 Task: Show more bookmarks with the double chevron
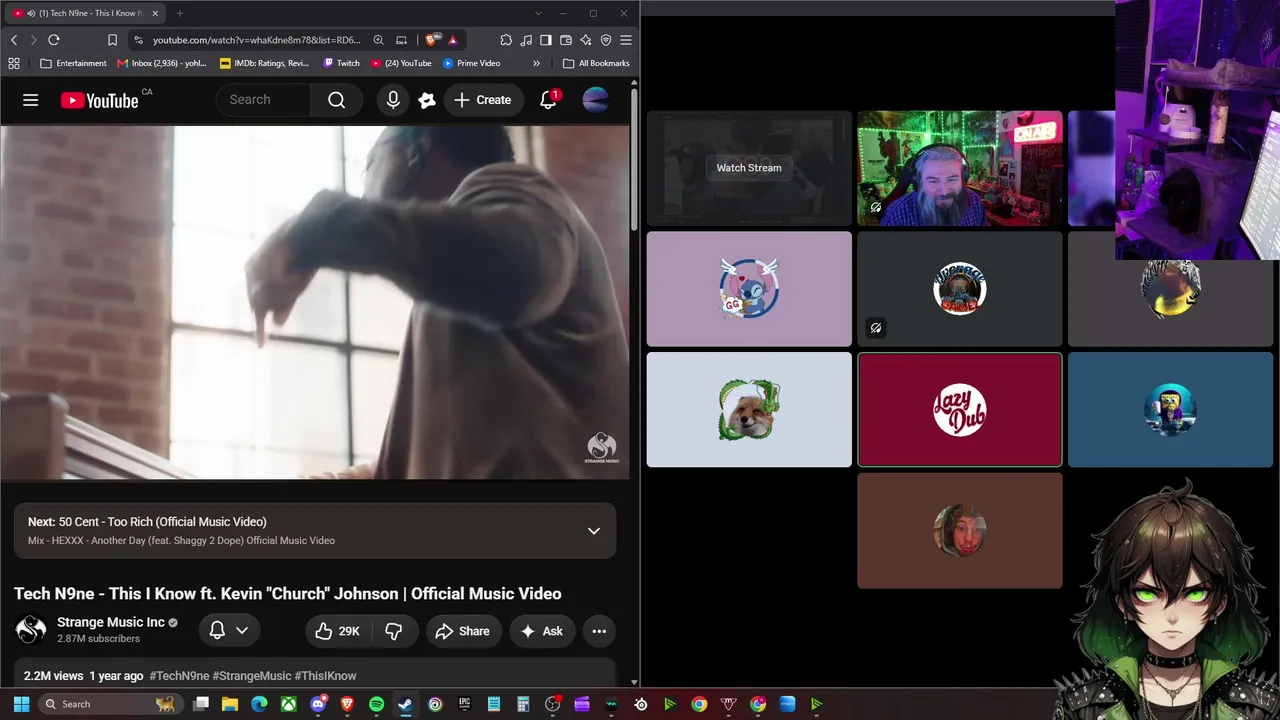click(536, 63)
